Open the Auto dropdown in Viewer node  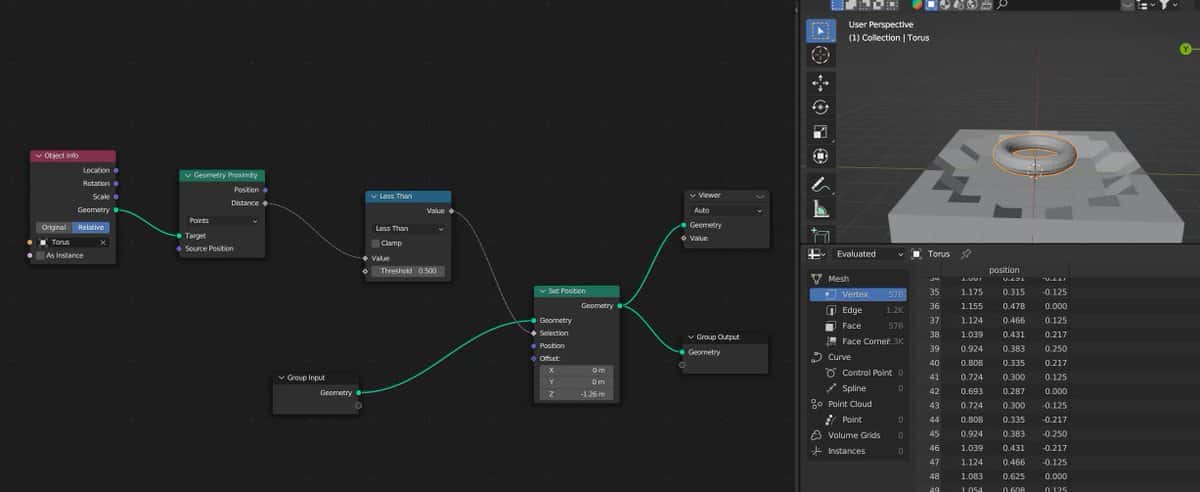point(727,211)
